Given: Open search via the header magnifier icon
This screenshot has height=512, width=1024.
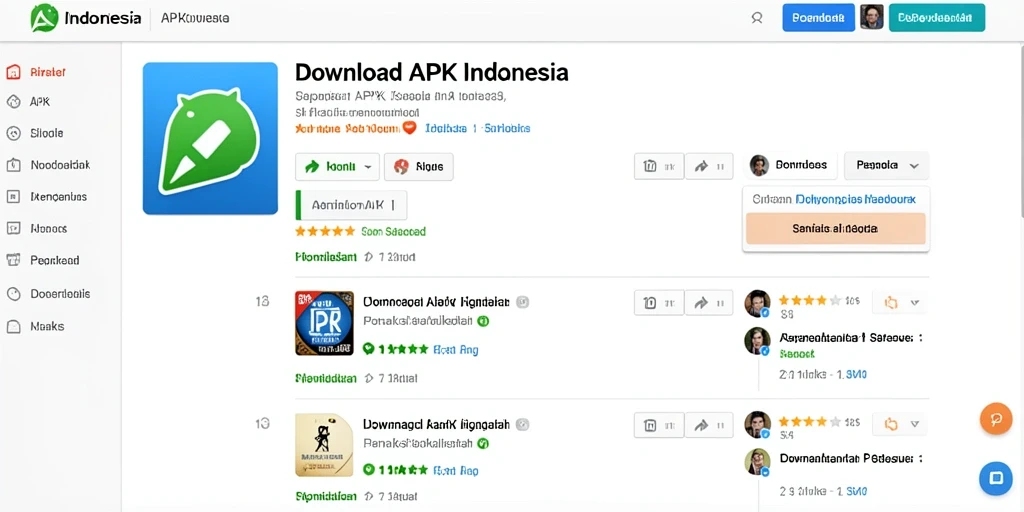Looking at the screenshot, I should [x=757, y=18].
